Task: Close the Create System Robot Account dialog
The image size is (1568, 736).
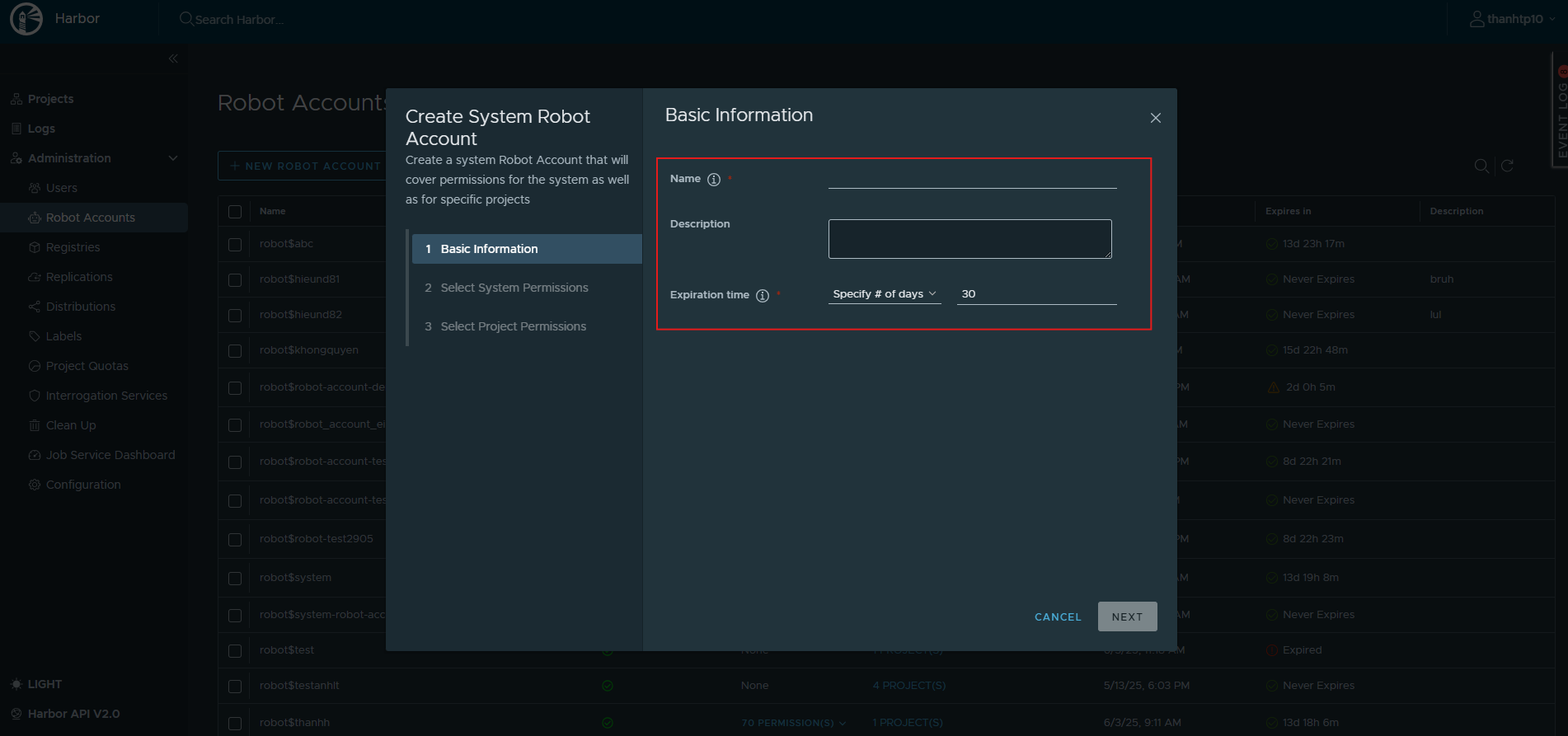Action: click(1155, 118)
